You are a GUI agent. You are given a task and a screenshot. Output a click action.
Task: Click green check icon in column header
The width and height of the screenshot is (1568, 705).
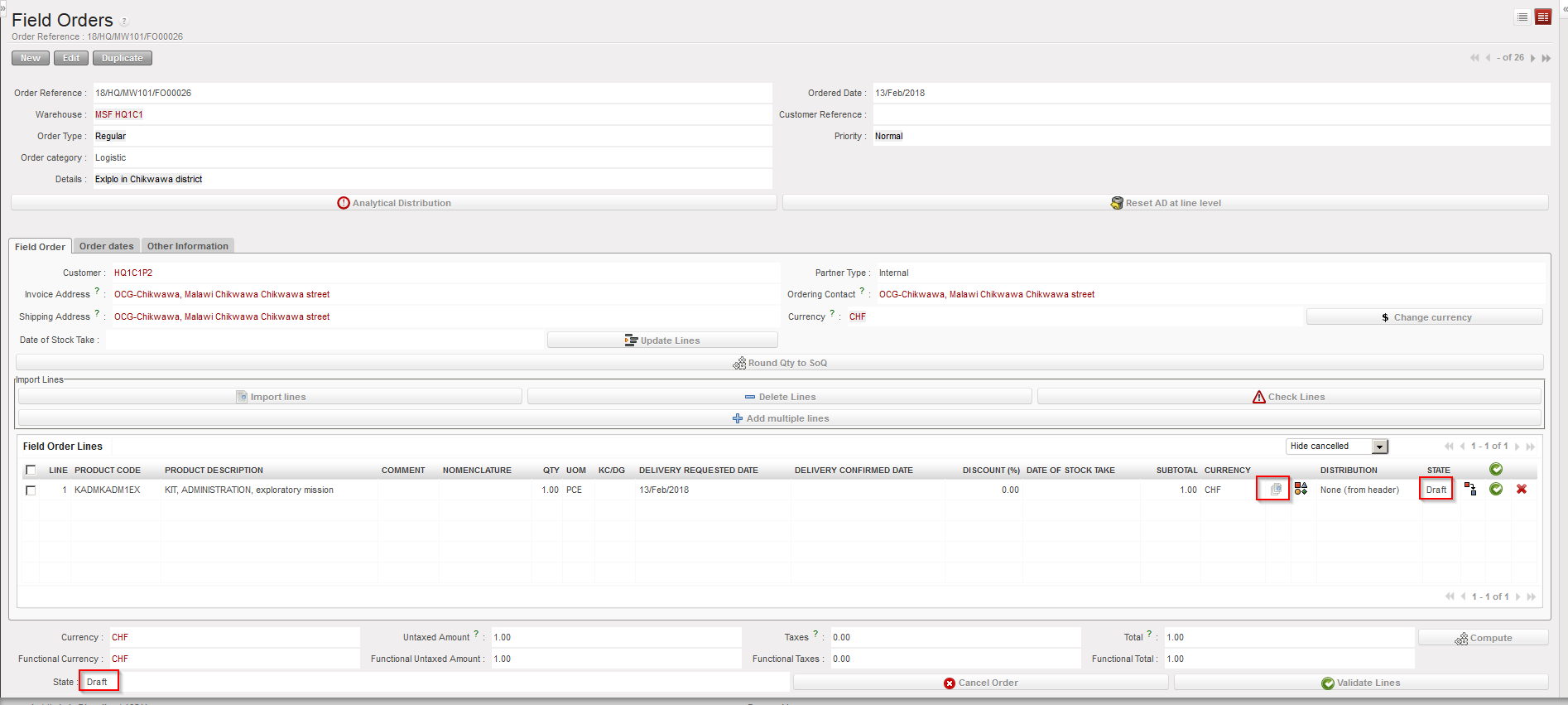point(1496,469)
